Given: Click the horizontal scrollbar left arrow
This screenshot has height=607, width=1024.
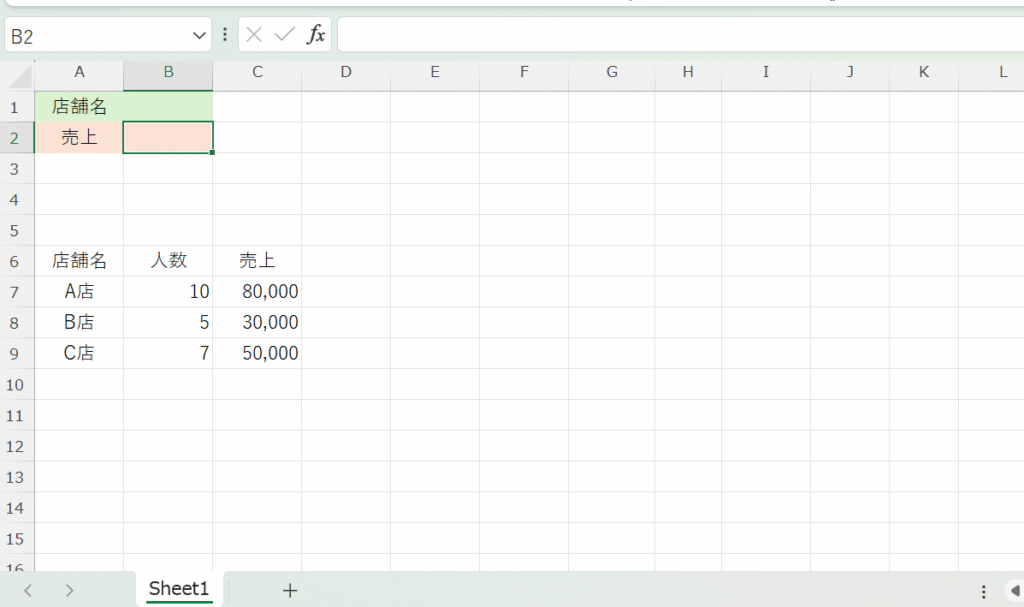Looking at the screenshot, I should [x=1015, y=591].
